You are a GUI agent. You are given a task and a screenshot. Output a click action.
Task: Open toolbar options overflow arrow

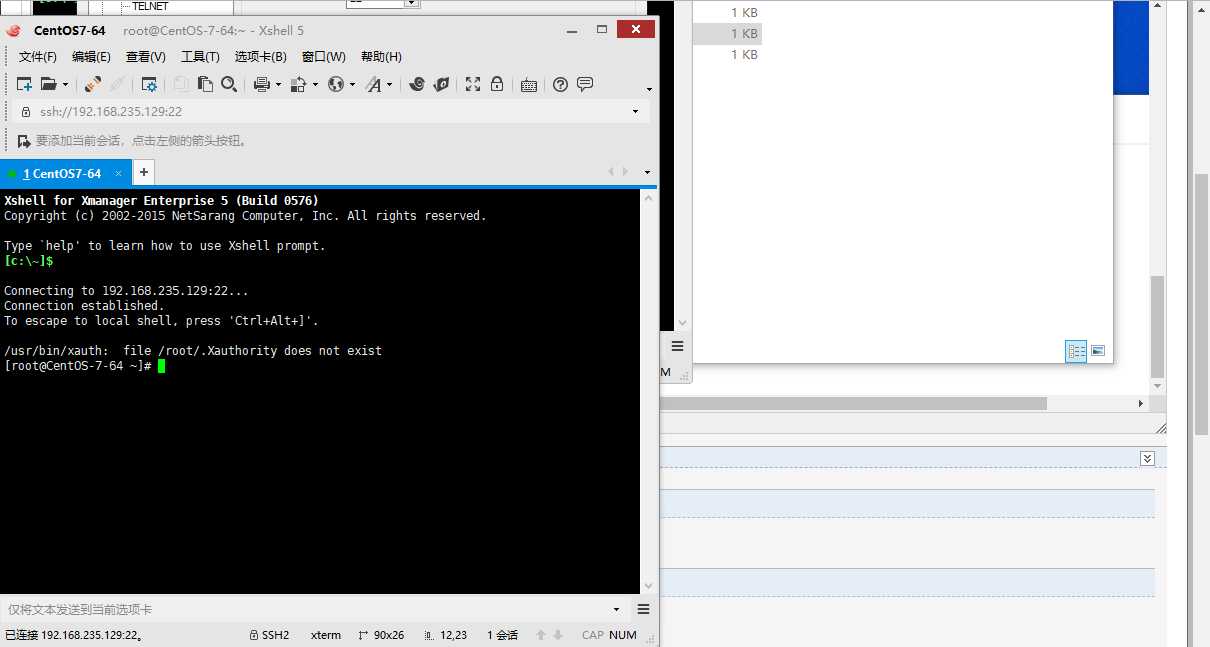point(649,89)
